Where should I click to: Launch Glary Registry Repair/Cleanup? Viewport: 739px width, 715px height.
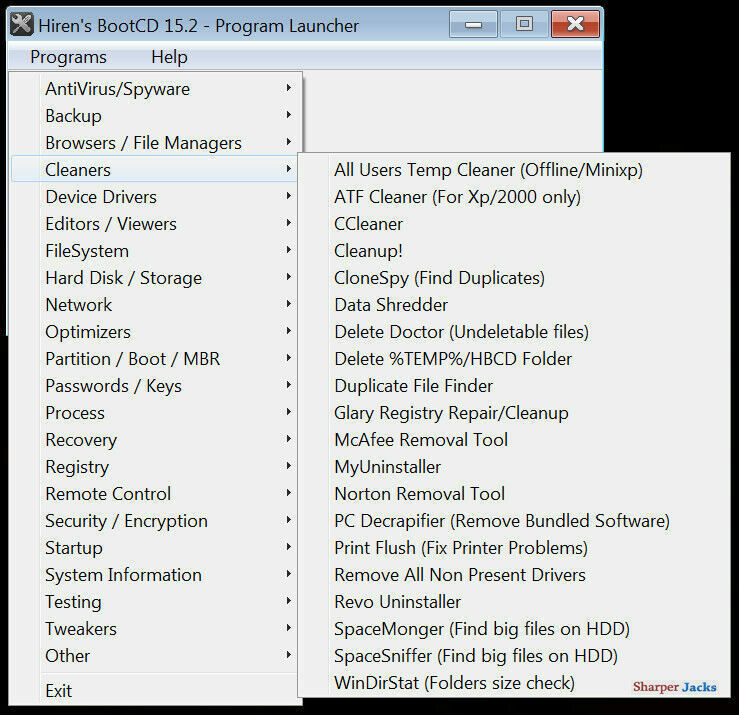pos(514,412)
